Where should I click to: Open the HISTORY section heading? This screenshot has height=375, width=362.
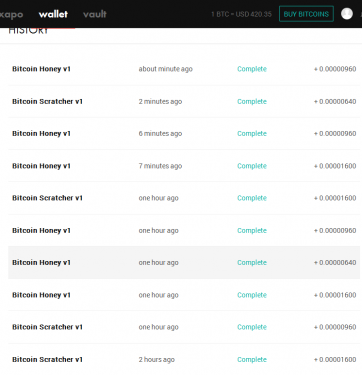click(x=28, y=31)
